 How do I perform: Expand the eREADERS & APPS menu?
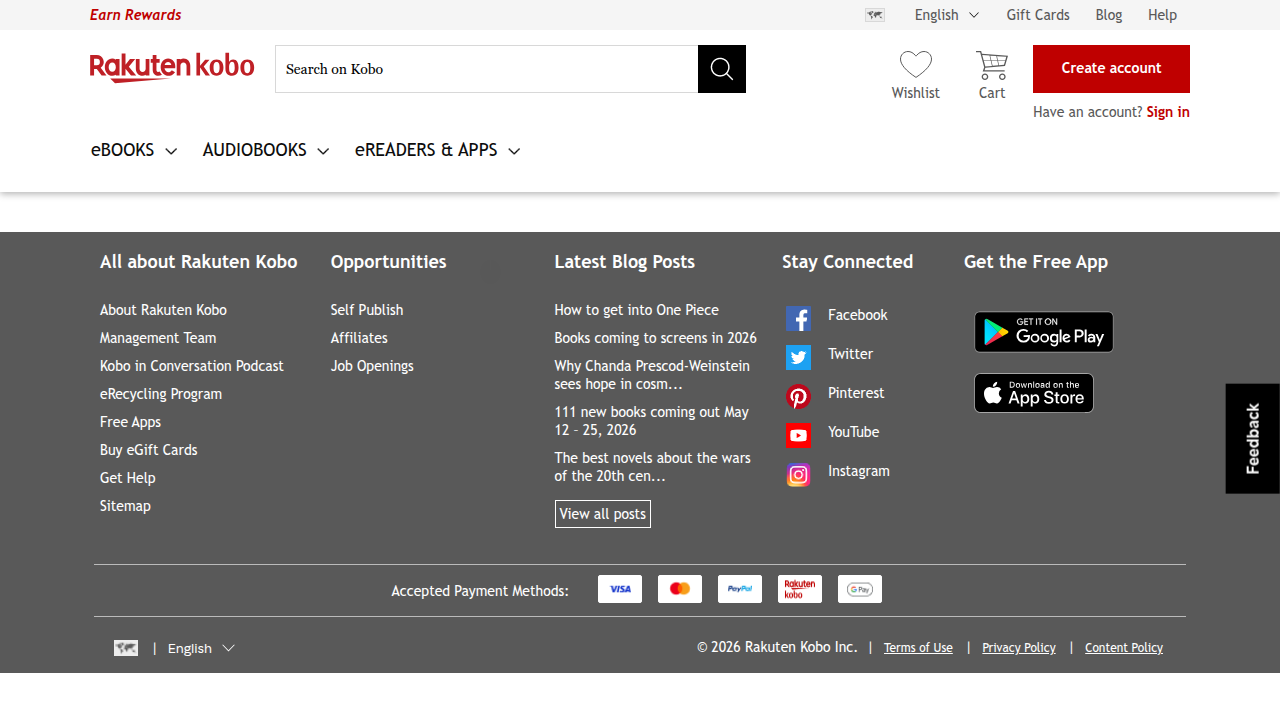438,150
